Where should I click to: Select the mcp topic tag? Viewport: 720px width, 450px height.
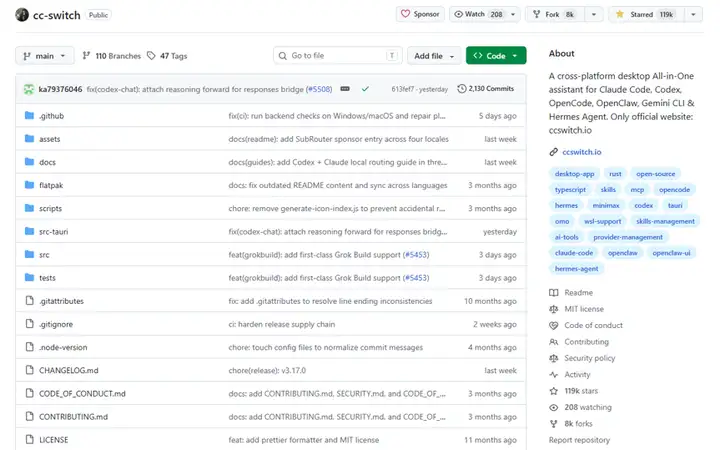637,190
